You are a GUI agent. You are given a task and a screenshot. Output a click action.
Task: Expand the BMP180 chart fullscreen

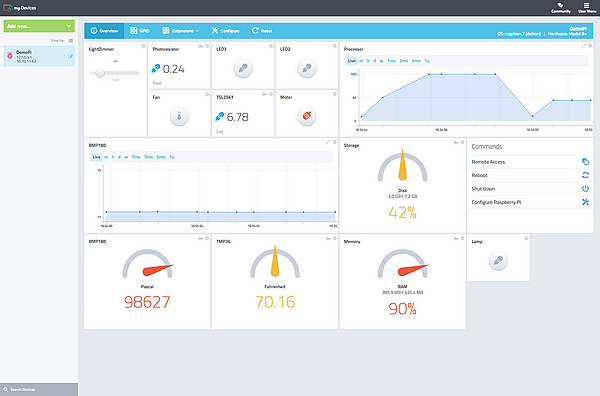(x=328, y=142)
